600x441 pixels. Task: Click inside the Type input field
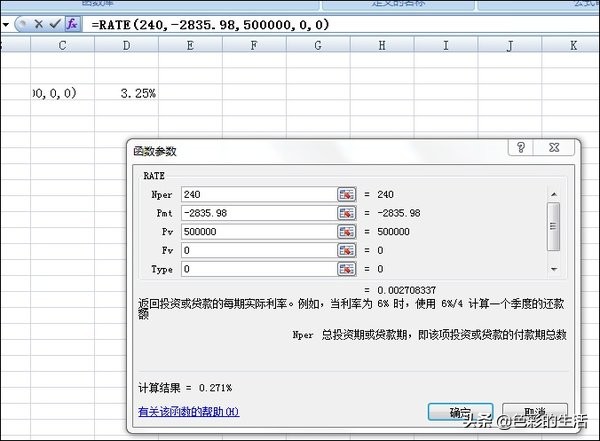point(259,269)
